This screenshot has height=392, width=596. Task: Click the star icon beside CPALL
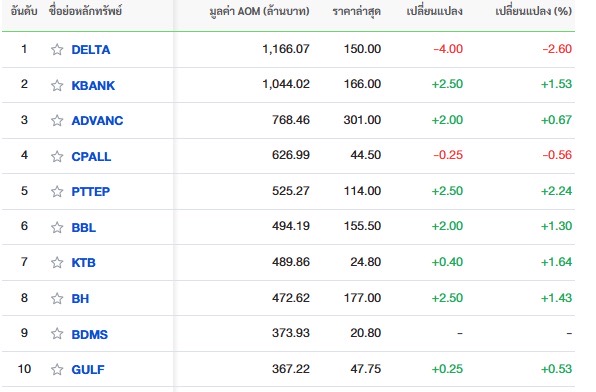point(57,156)
